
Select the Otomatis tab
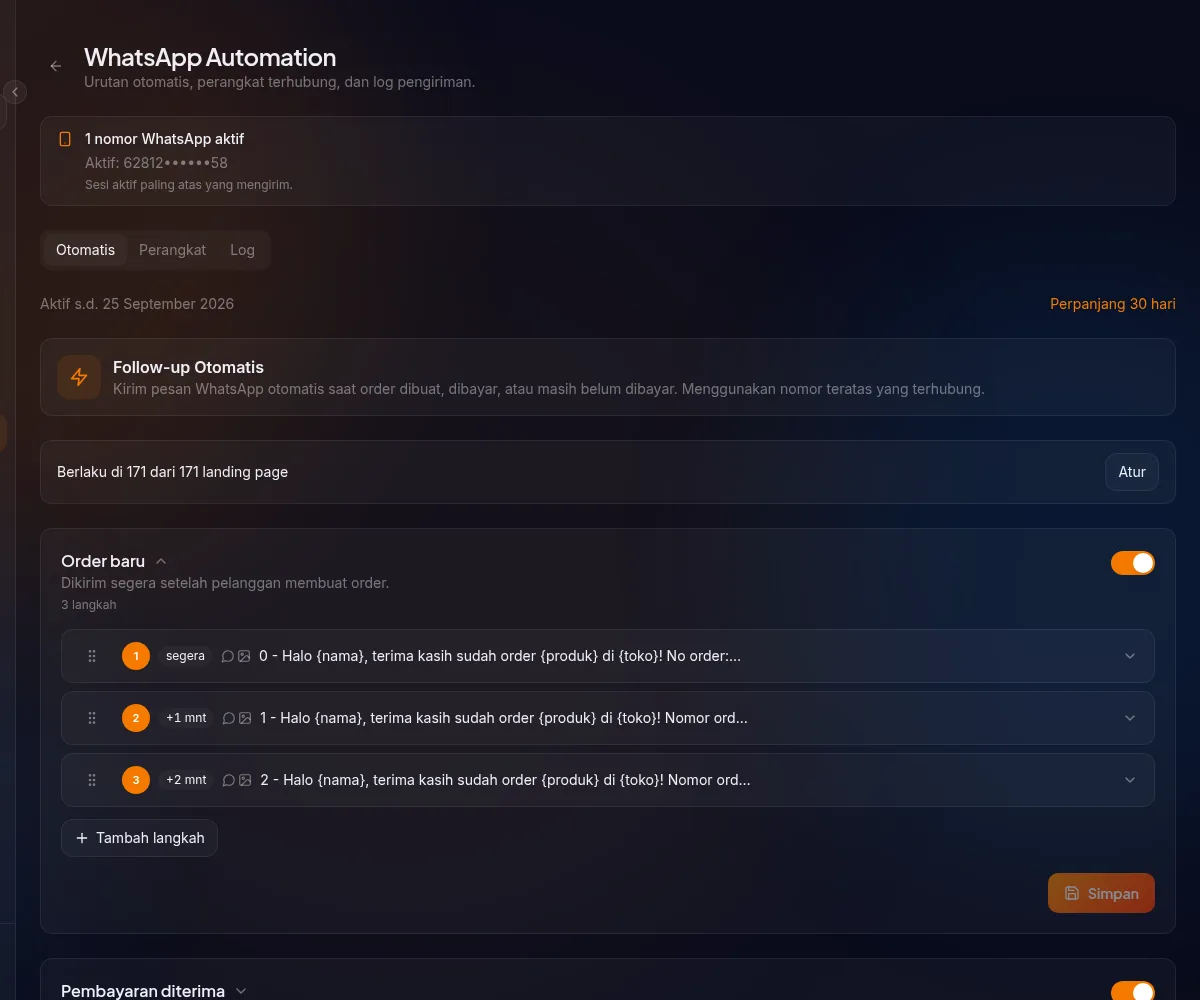[86, 250]
